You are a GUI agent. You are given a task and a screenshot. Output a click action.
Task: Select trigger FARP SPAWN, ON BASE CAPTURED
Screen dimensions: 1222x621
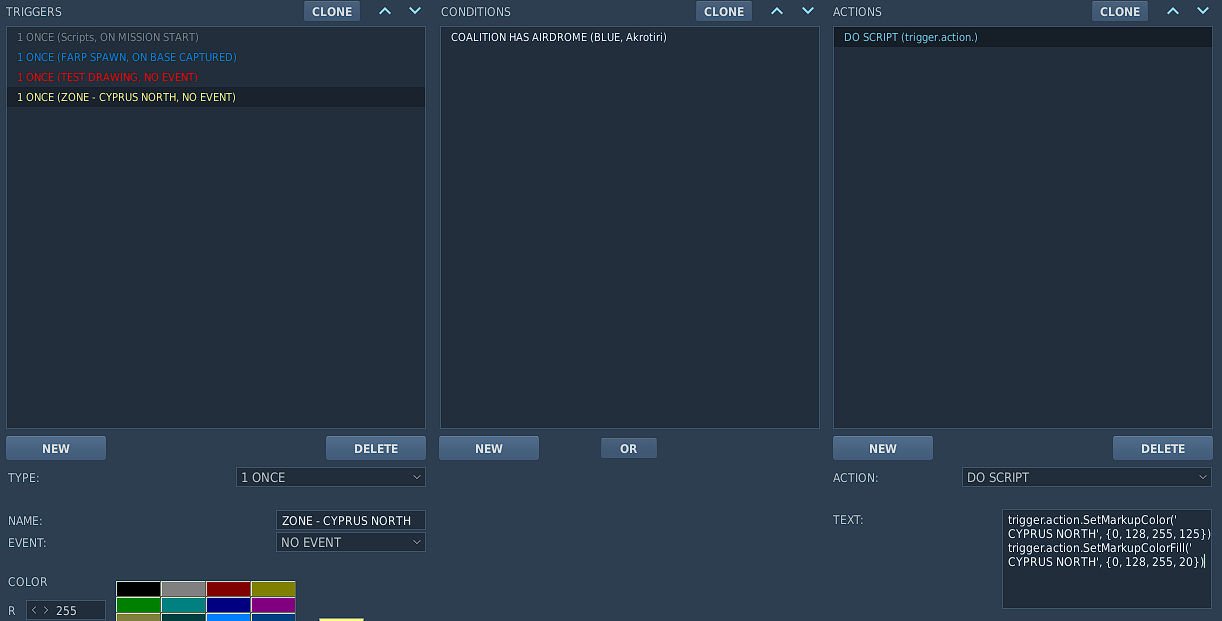pos(216,57)
